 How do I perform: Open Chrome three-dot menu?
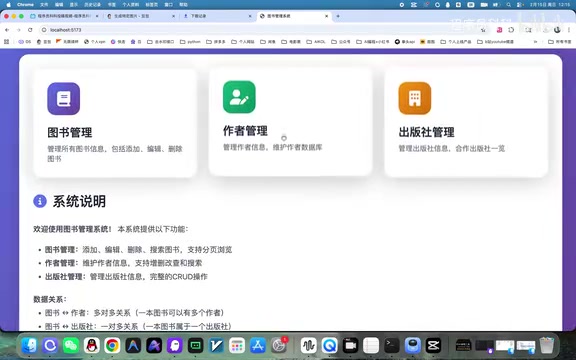pos(569,30)
